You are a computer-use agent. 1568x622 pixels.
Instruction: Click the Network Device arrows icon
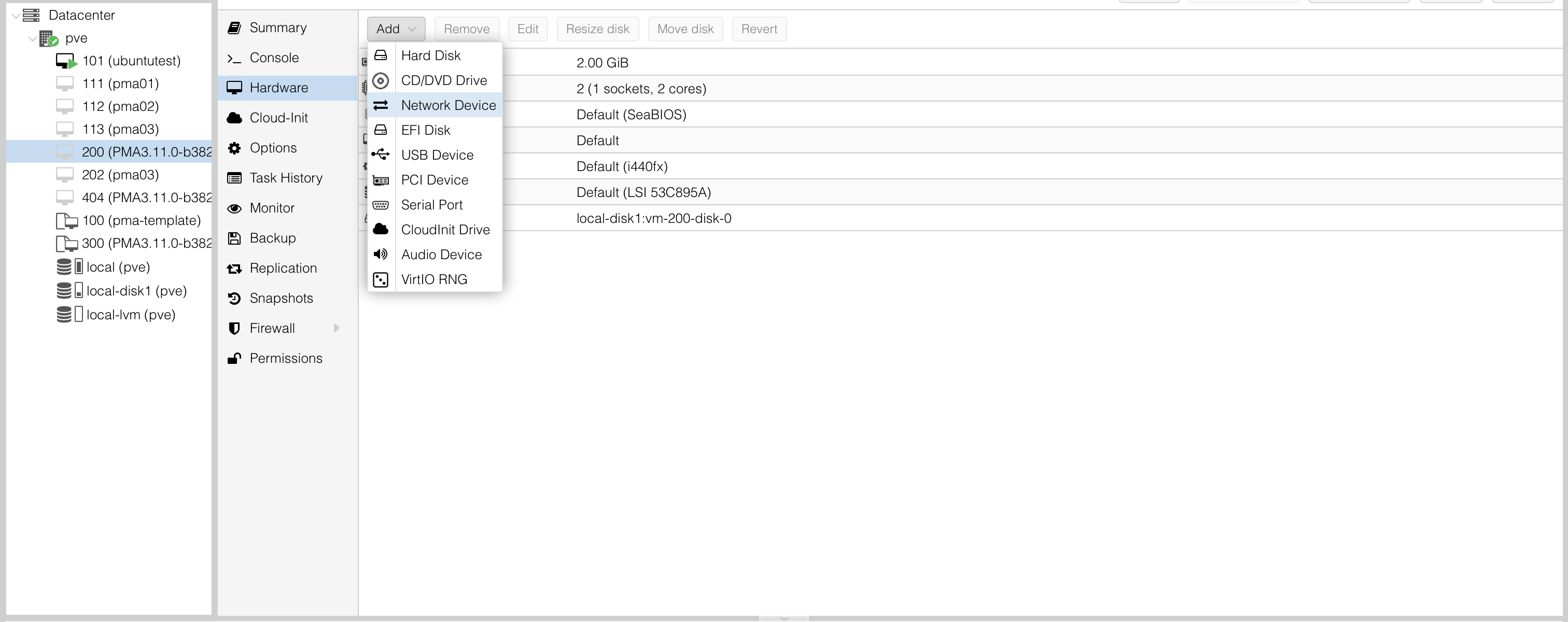point(381,105)
